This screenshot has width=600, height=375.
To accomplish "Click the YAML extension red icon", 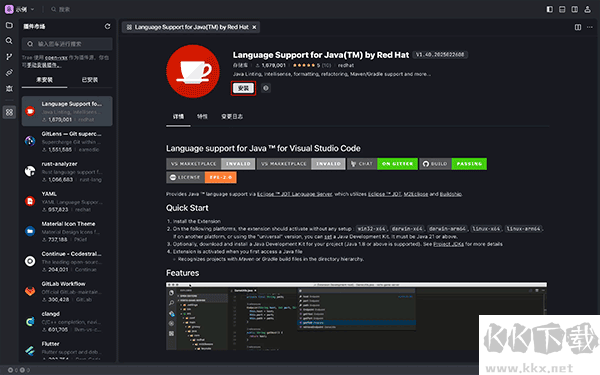I will coord(30,201).
